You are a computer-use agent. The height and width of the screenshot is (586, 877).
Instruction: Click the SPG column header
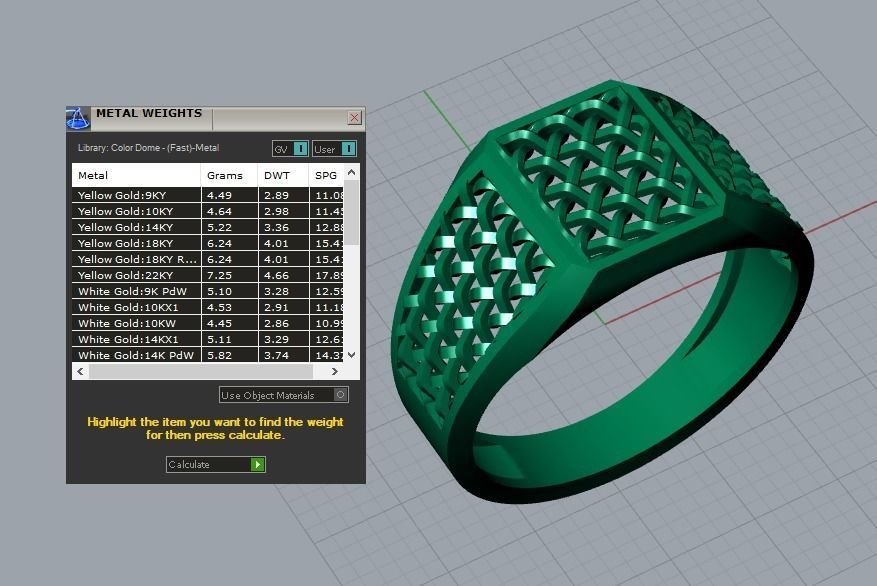(x=326, y=176)
